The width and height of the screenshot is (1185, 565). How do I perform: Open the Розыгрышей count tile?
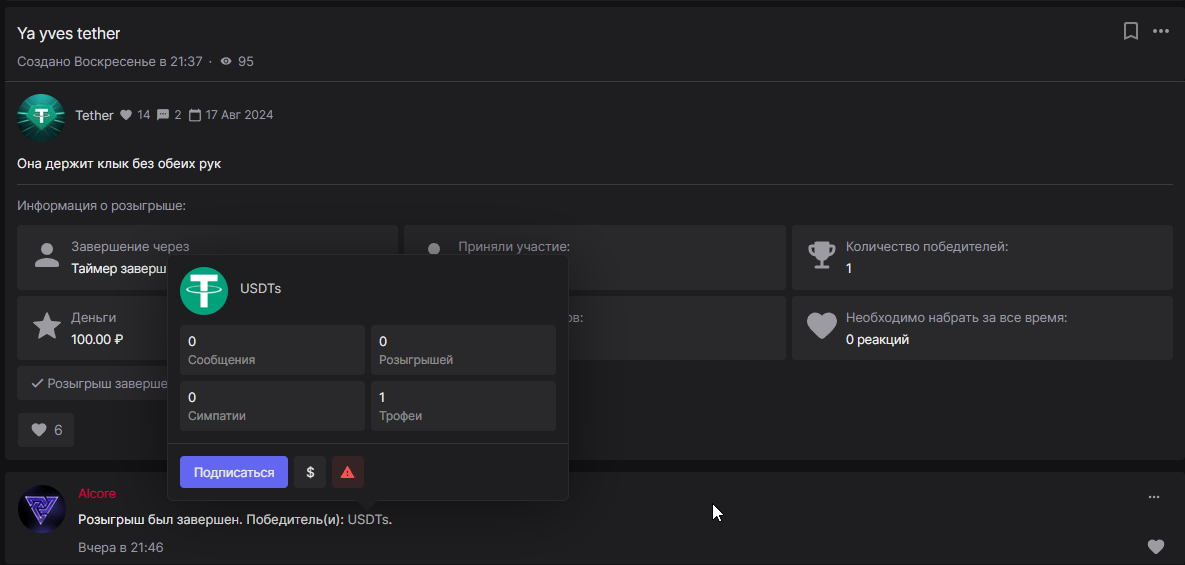462,350
